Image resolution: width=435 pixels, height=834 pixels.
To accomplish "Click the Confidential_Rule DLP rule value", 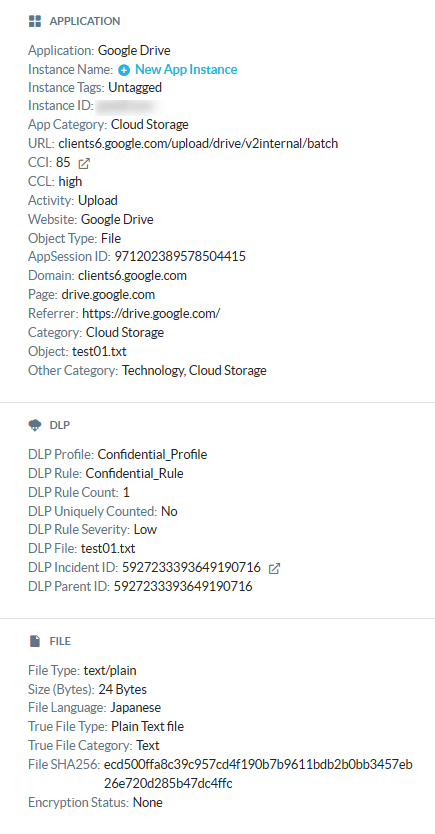I will point(135,473).
